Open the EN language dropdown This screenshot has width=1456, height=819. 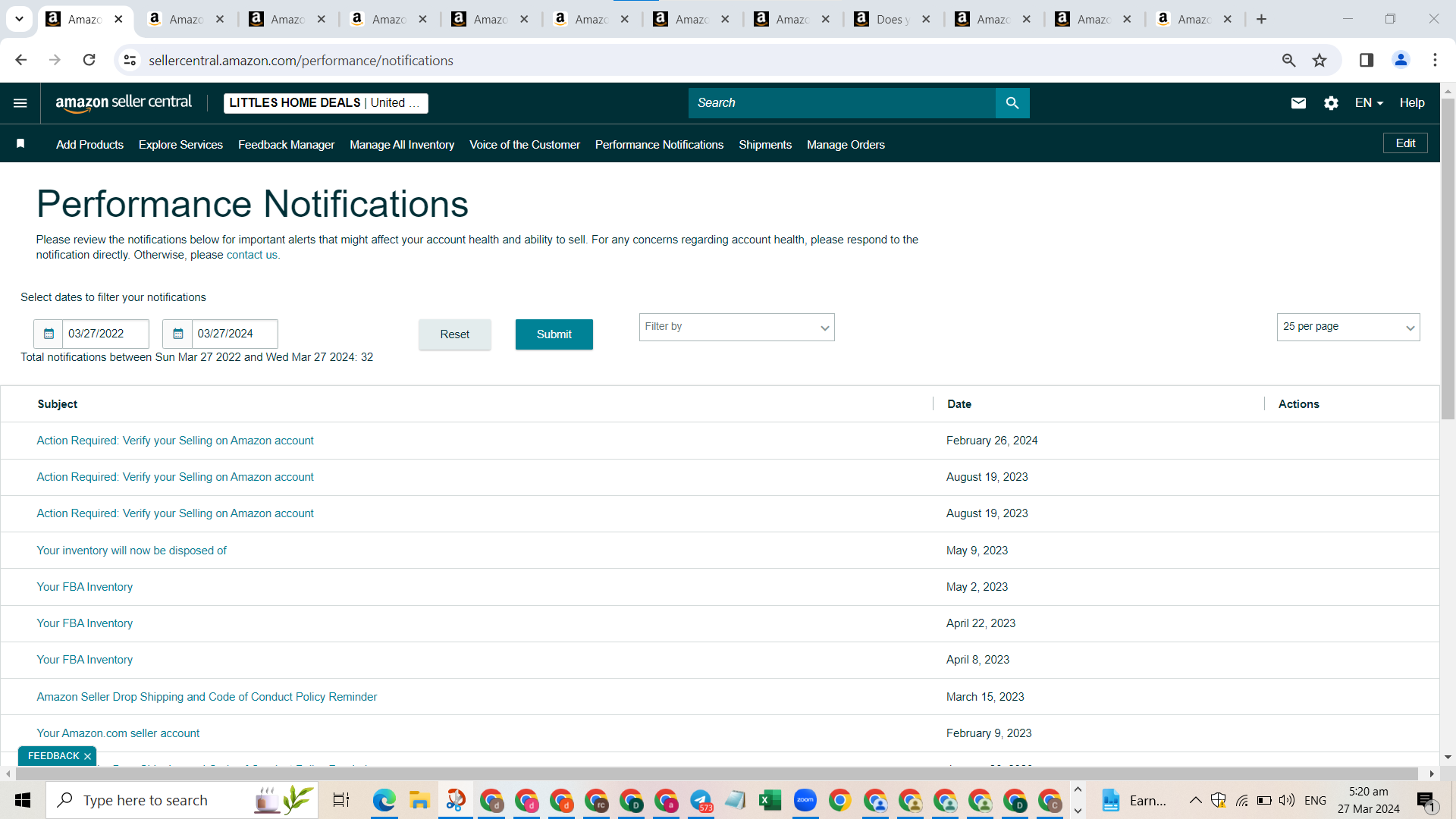tap(1369, 103)
